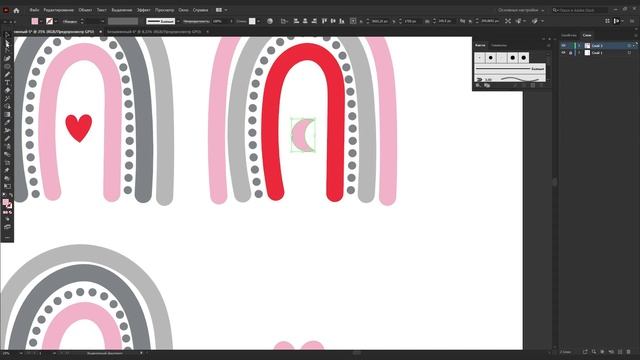Click the Обводка stroke label link

click(x=70, y=21)
